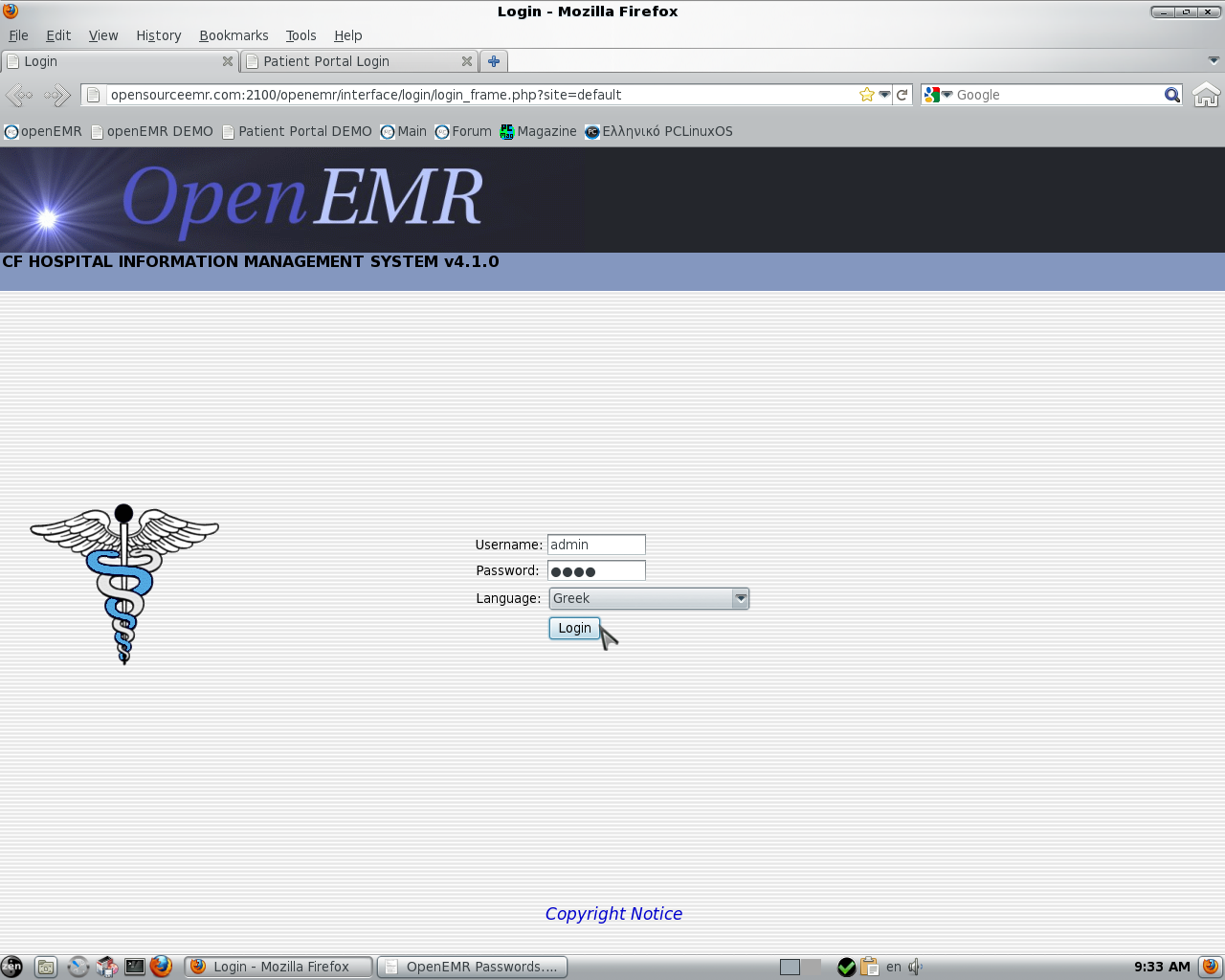Click the Google search box
Viewport: 1225px width, 980px height.
tap(1058, 95)
